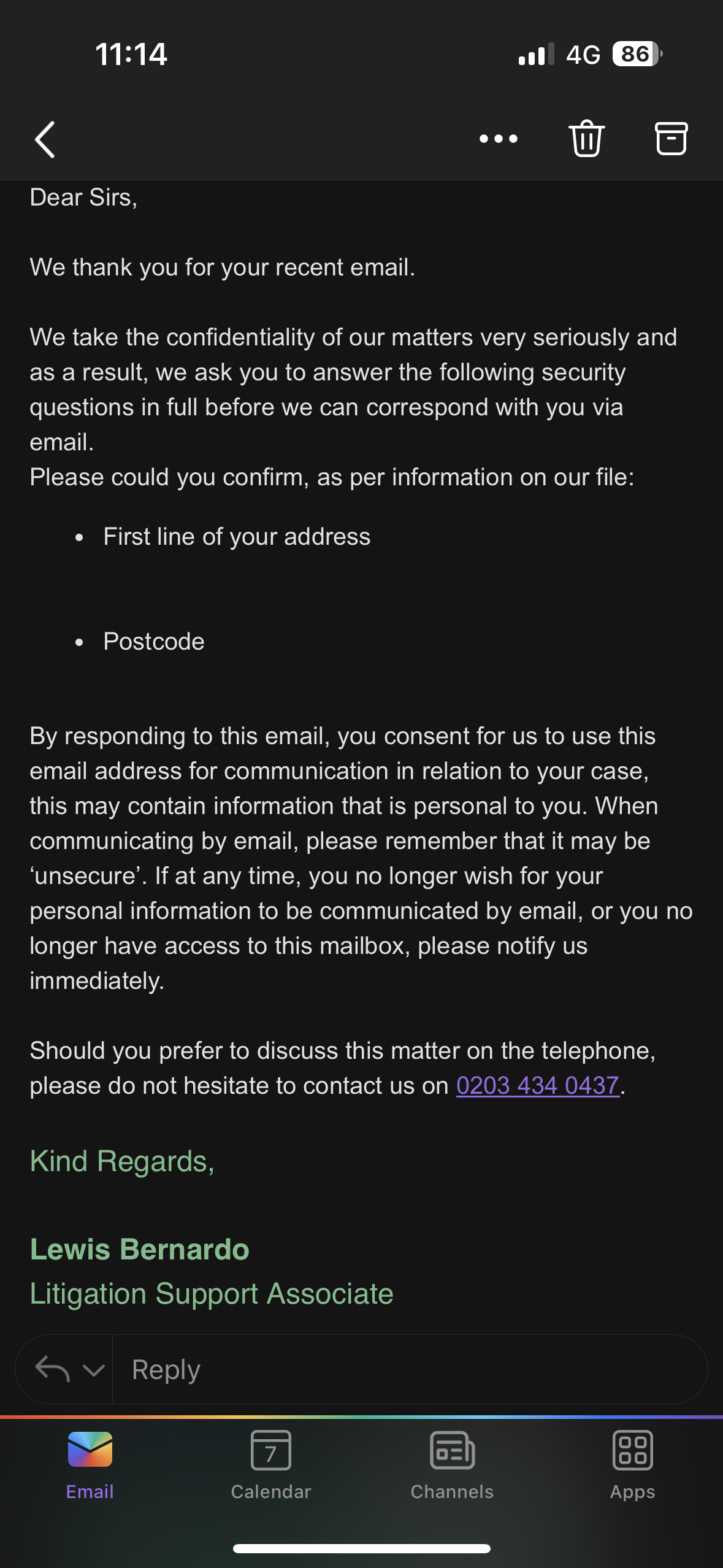This screenshot has width=723, height=1568.
Task: Tap the reply arrow icon
Action: [x=52, y=1369]
